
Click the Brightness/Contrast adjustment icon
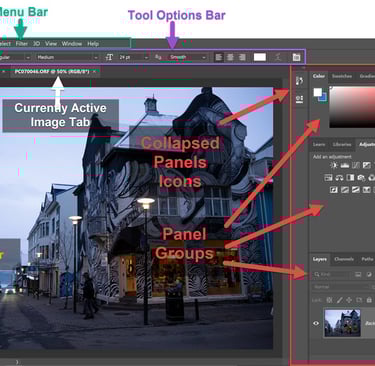pos(334,165)
